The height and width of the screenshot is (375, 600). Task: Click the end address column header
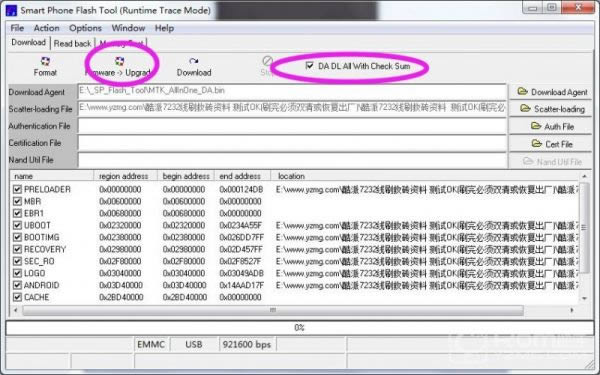242,176
